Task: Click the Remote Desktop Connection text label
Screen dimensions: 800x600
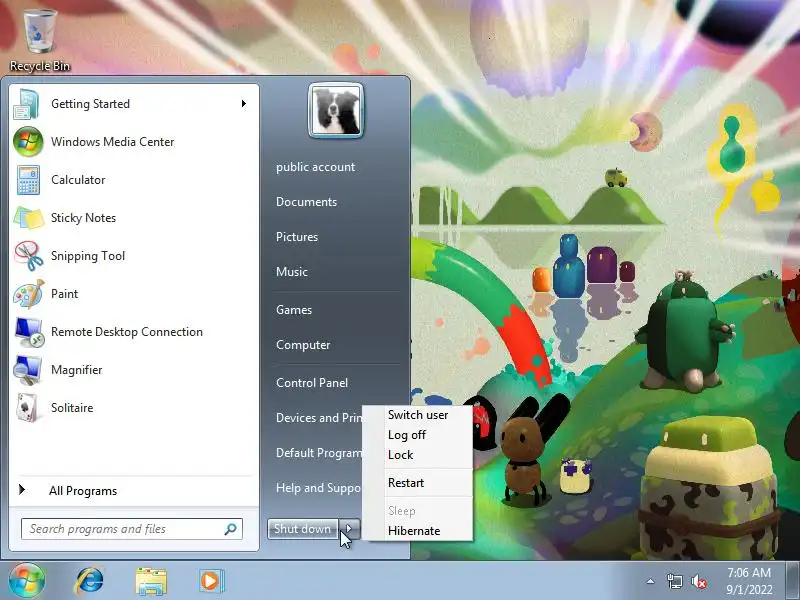Action: [127, 332]
